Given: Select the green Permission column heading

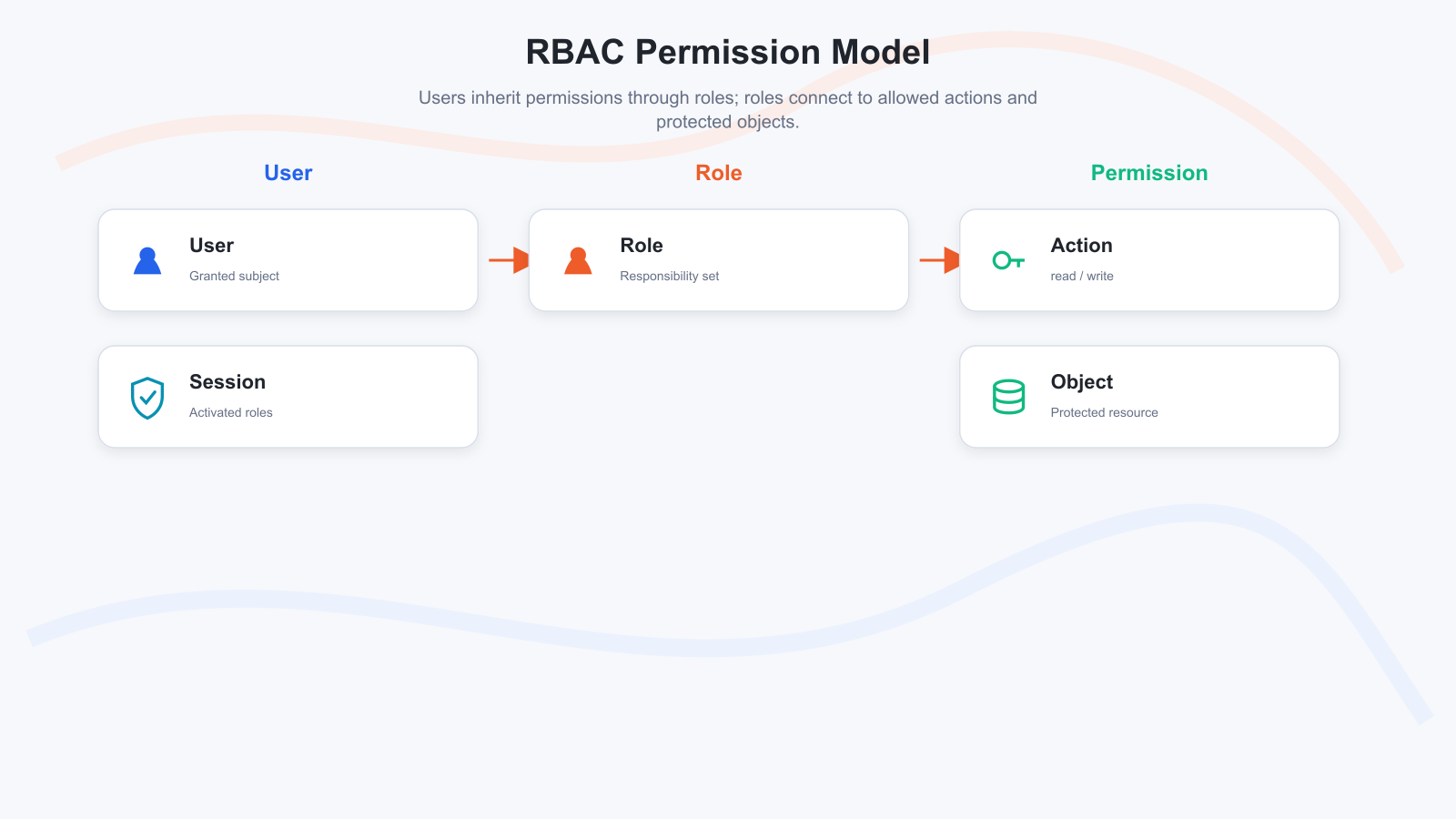Looking at the screenshot, I should pyautogui.click(x=1149, y=173).
